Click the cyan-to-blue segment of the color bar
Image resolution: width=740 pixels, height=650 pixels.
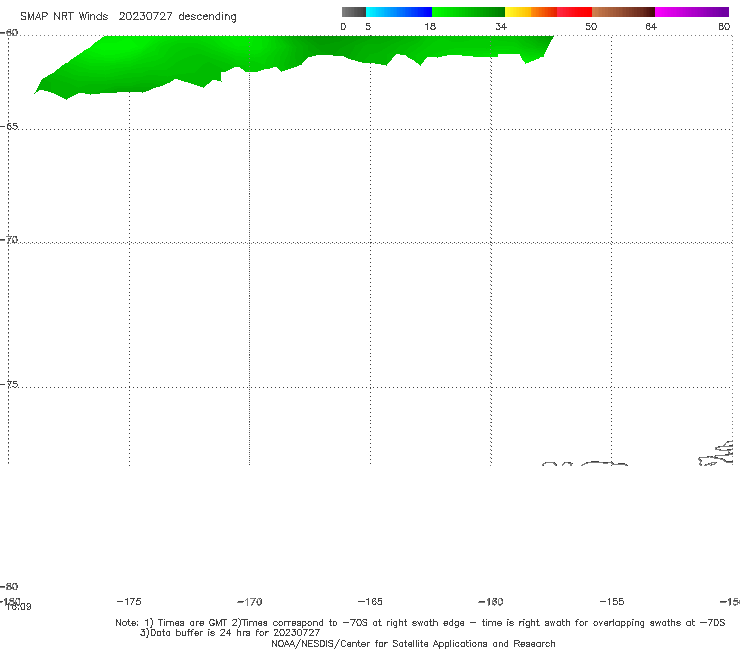[x=399, y=12]
